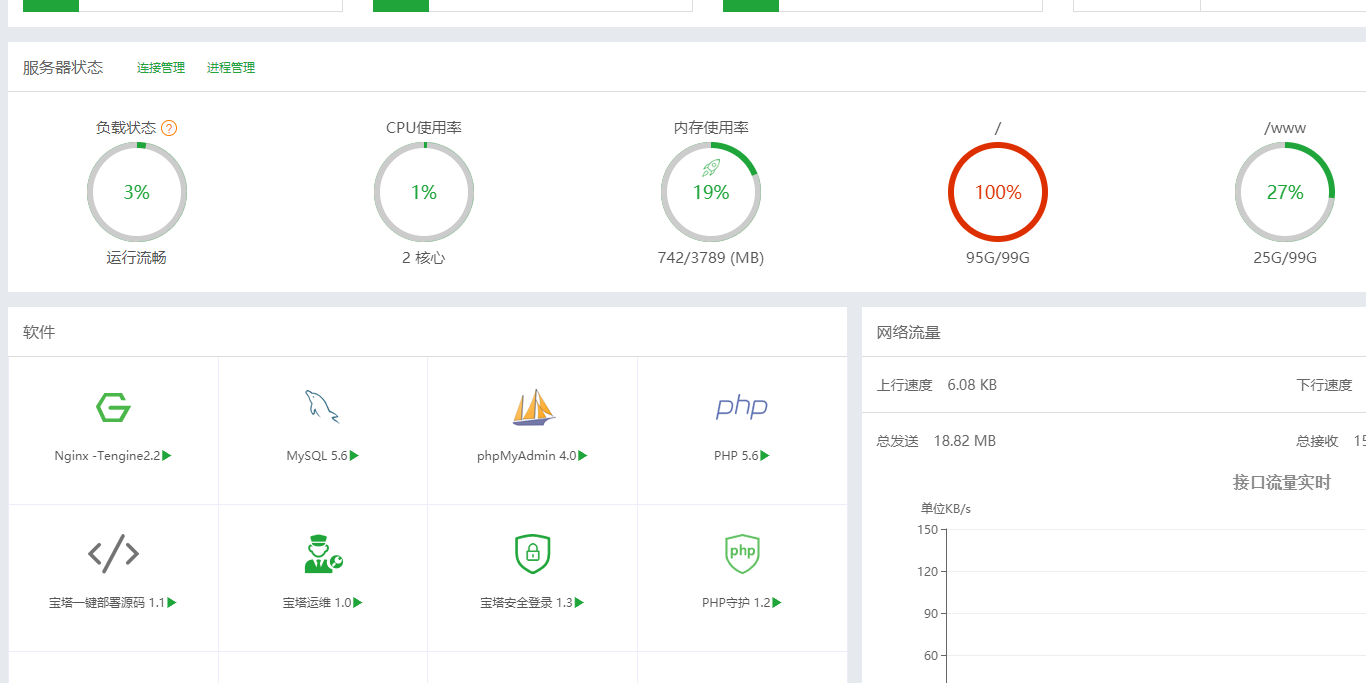Image resolution: width=1366 pixels, height=683 pixels.
Task: Click the rocket memory-release icon
Action: pos(711,167)
